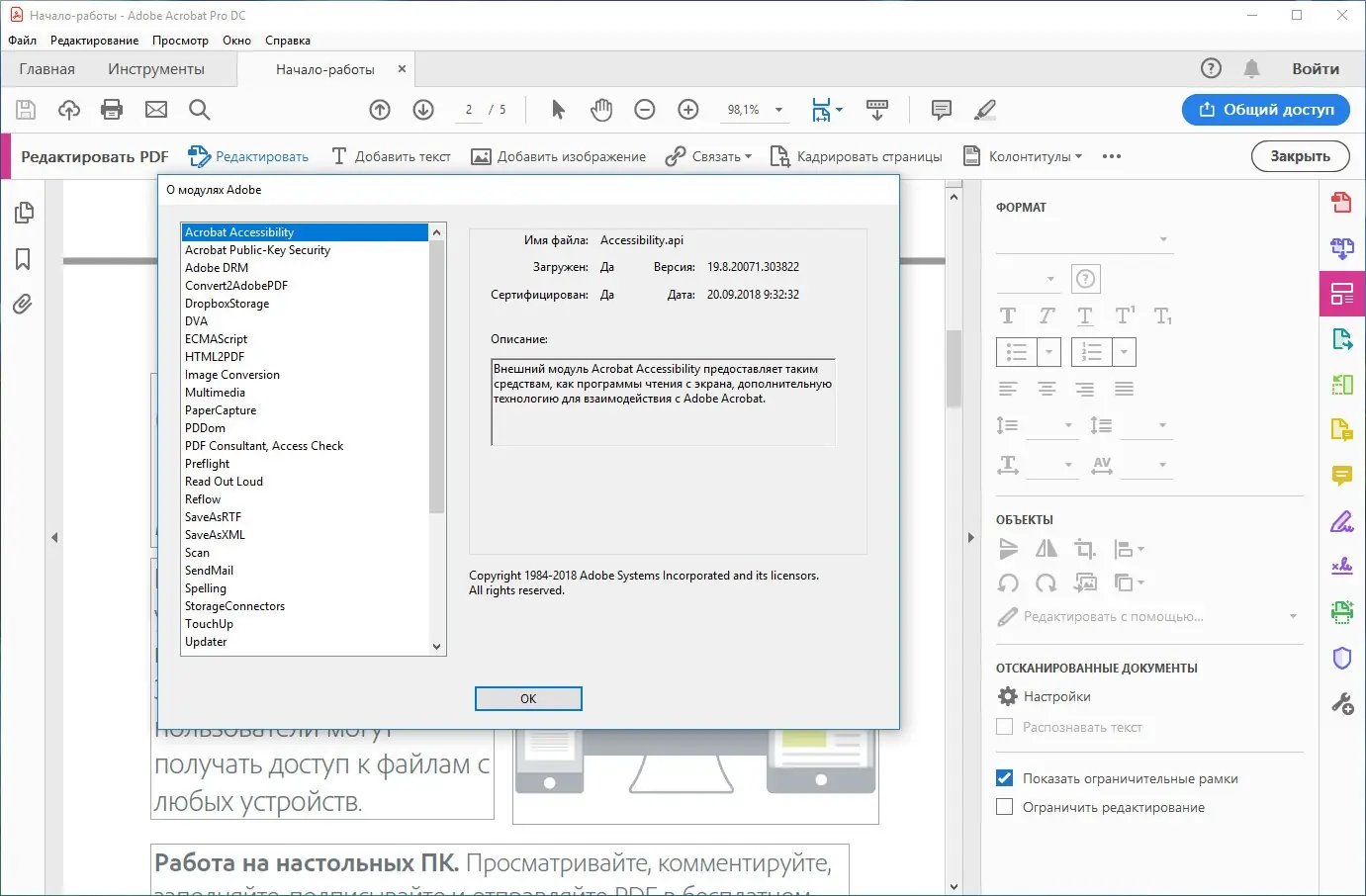
Task: Activate the arrow selection tool
Action: pyautogui.click(x=557, y=110)
